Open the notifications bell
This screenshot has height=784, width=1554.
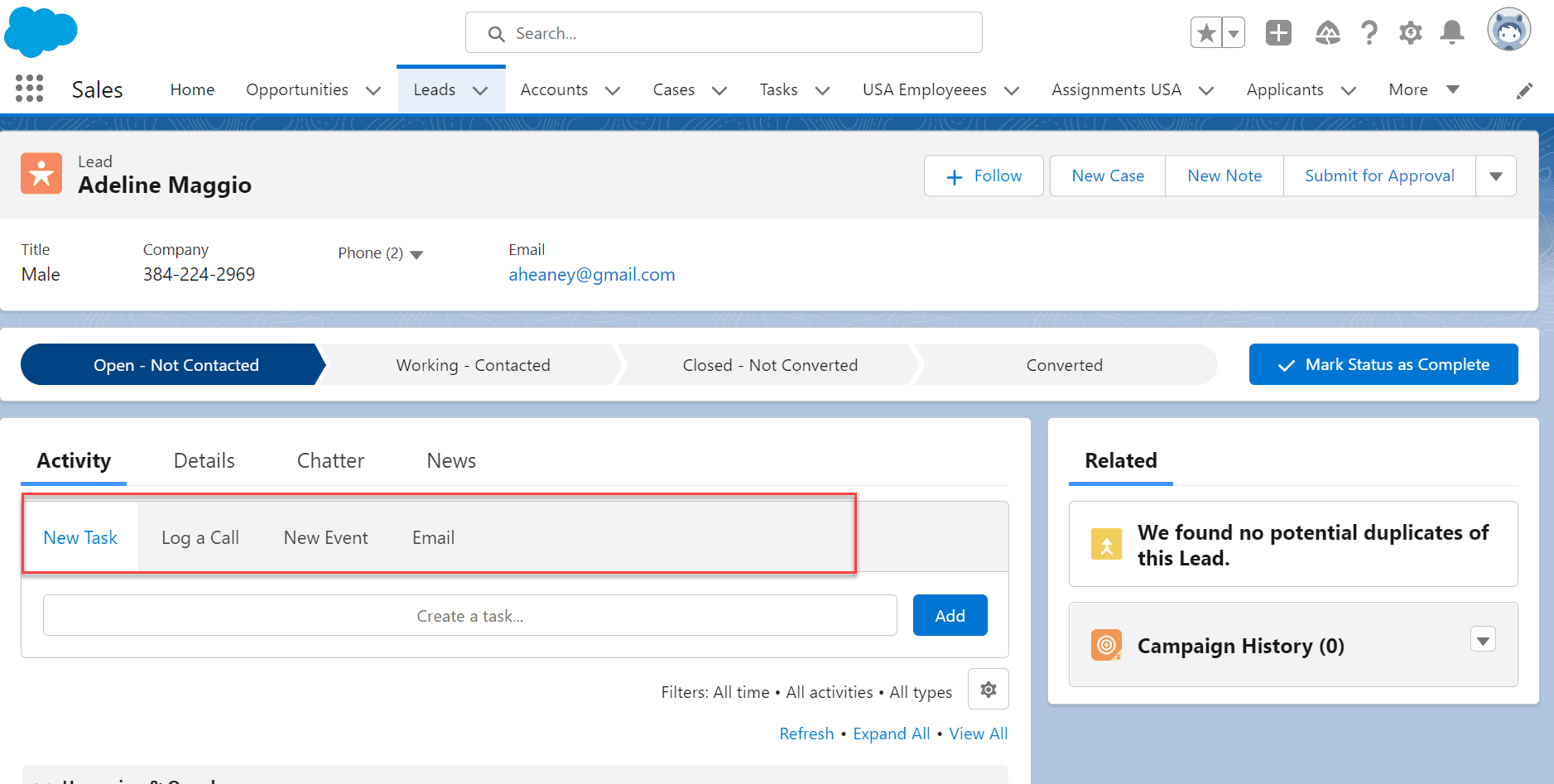[x=1451, y=32]
